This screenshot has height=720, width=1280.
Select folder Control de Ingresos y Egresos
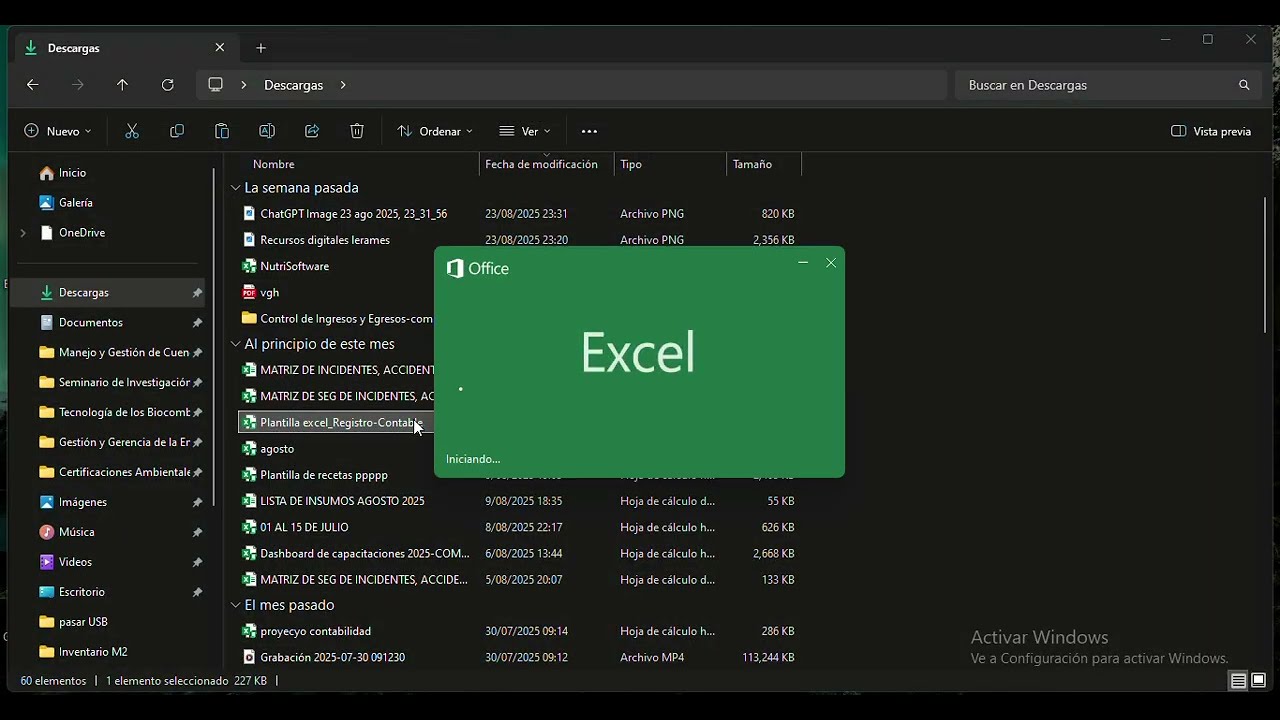346,319
